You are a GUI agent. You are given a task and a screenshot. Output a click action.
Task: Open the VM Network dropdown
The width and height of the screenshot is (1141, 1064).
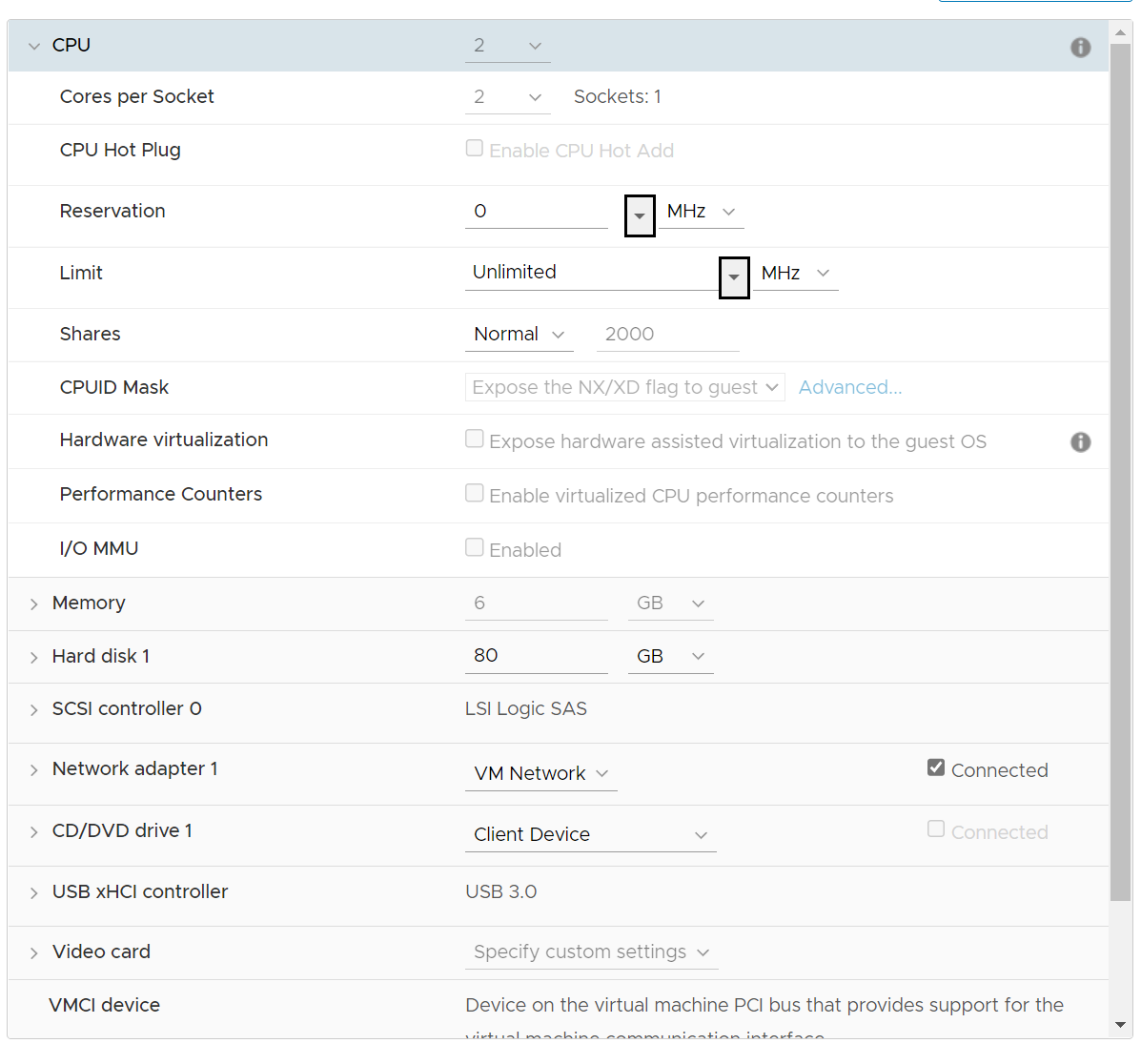(x=540, y=773)
